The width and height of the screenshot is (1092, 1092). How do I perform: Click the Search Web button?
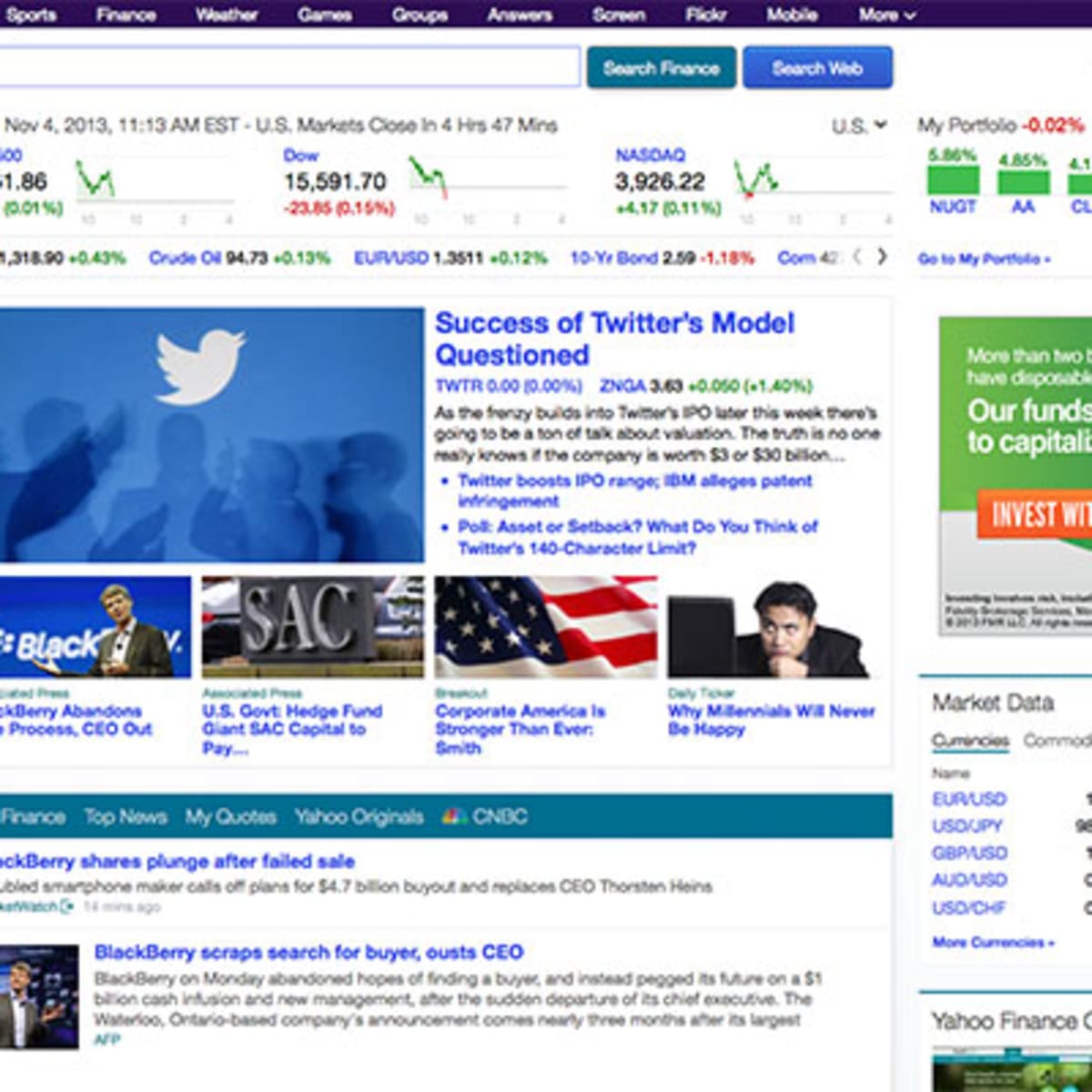click(817, 68)
